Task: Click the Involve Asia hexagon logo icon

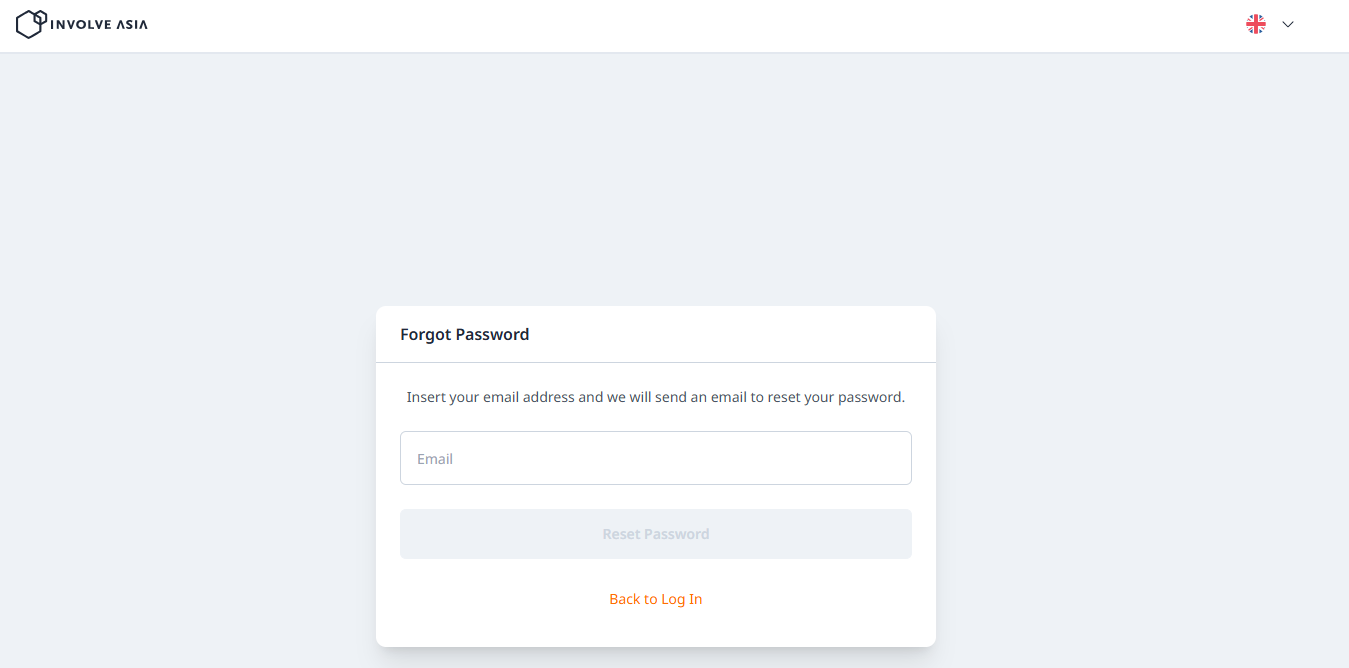Action: click(x=31, y=24)
